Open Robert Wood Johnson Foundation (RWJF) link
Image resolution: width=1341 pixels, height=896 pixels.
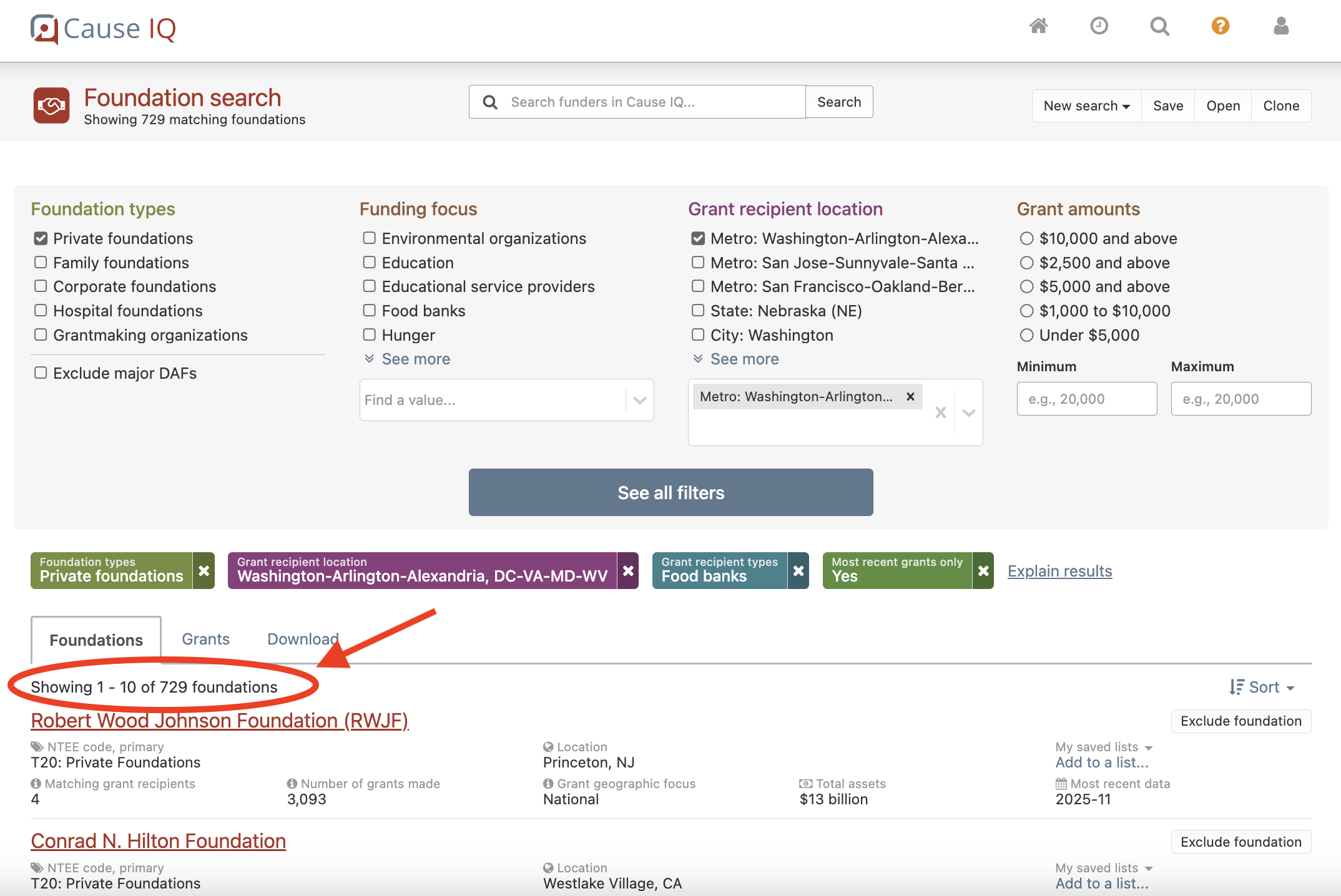point(220,721)
